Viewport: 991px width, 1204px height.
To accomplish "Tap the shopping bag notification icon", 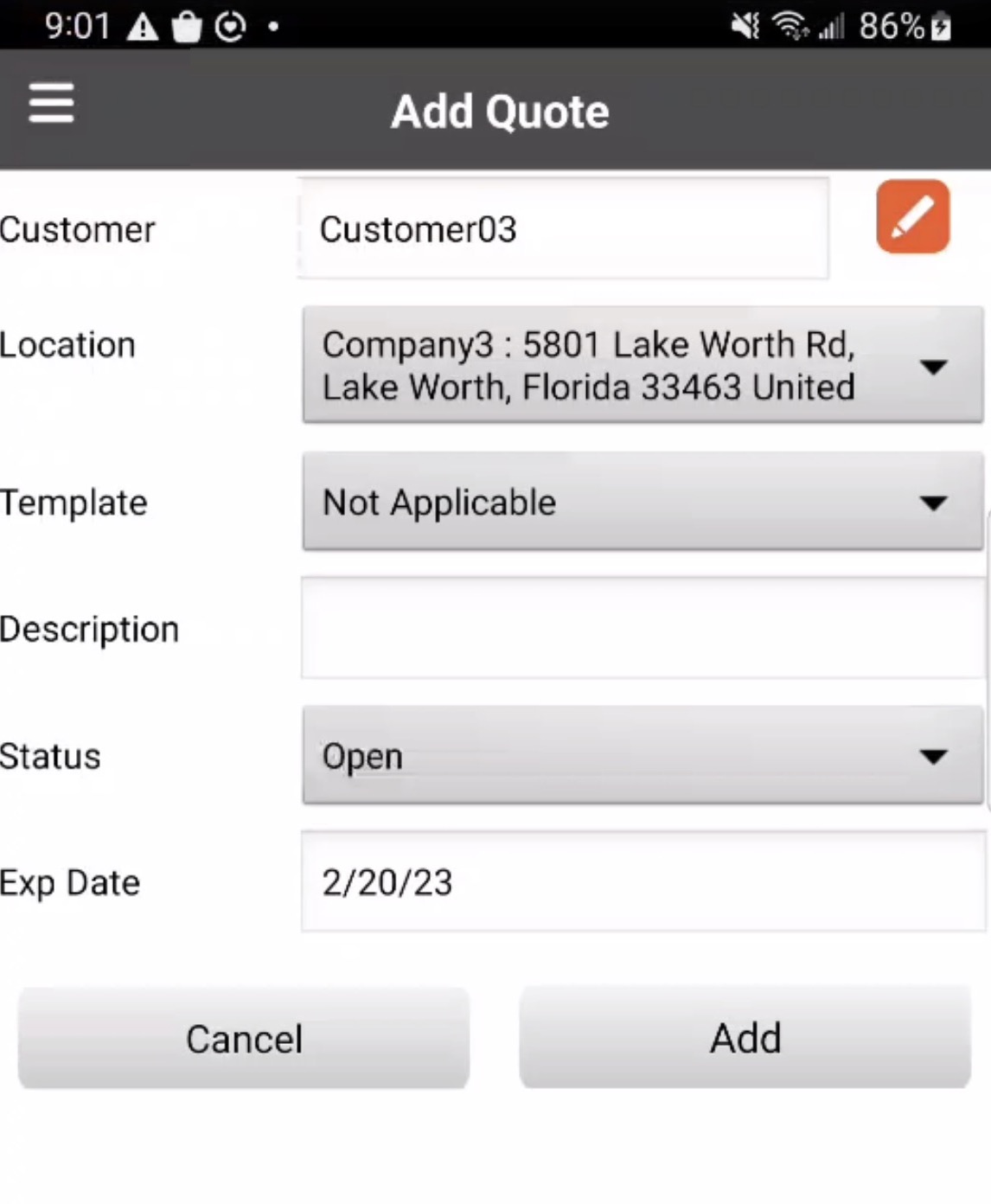I will pyautogui.click(x=187, y=28).
